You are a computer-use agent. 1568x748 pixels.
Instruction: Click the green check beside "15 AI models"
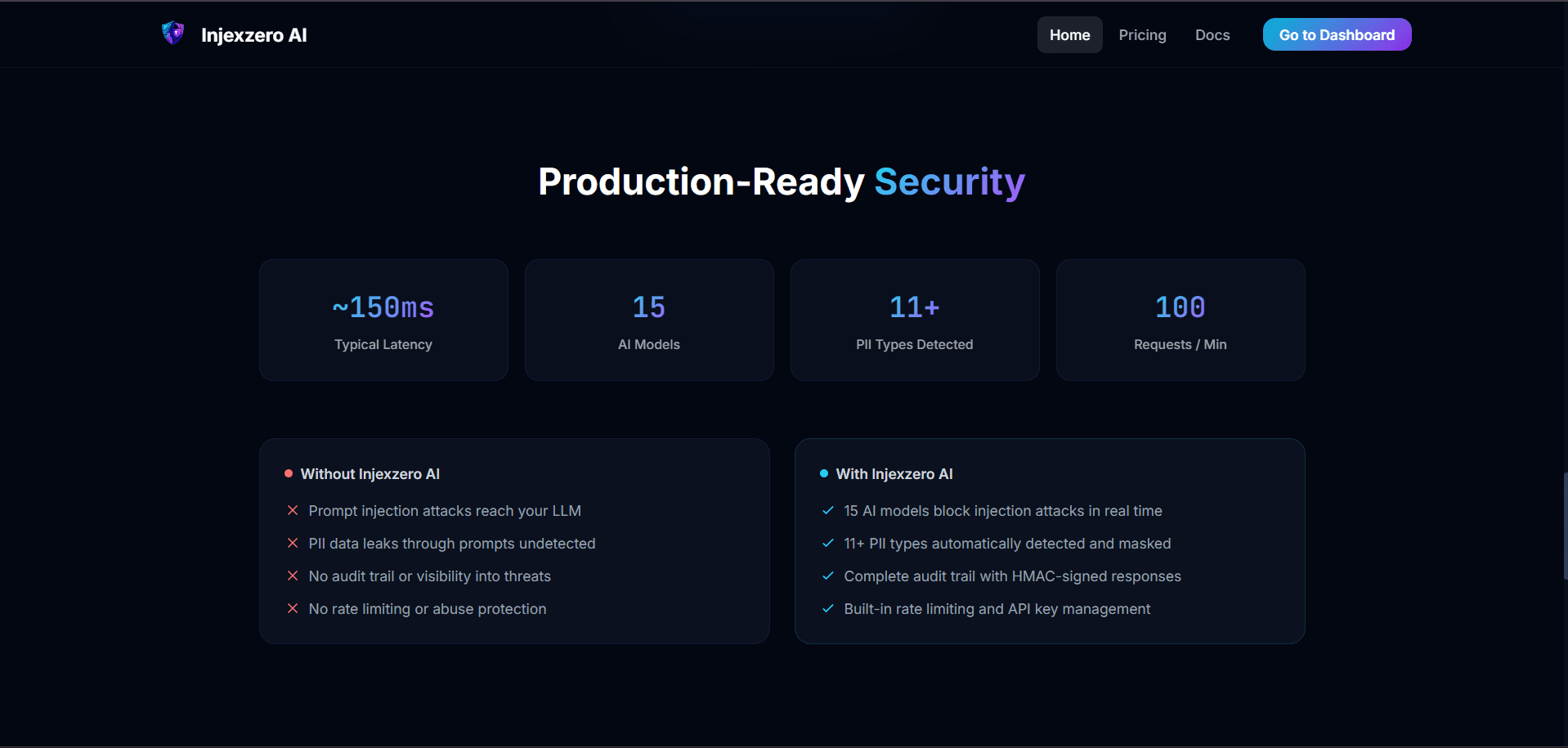[x=827, y=510]
